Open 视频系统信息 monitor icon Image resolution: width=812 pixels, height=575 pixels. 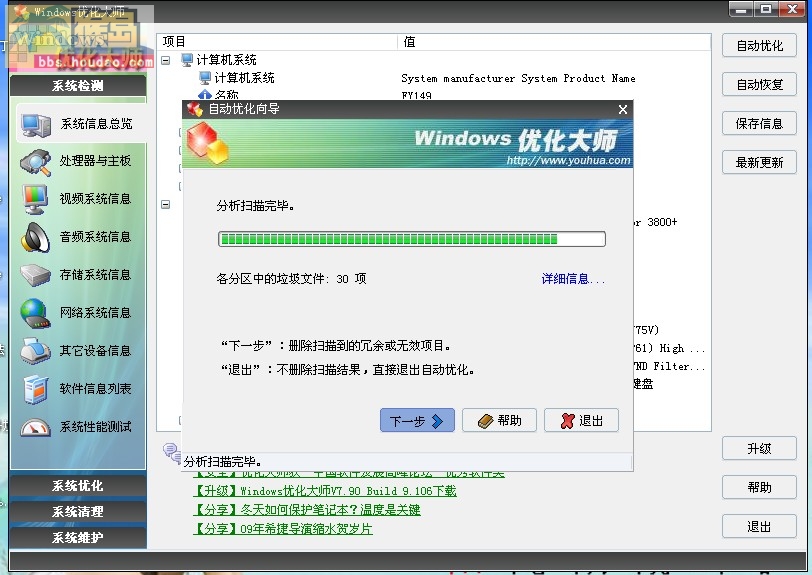pos(35,199)
